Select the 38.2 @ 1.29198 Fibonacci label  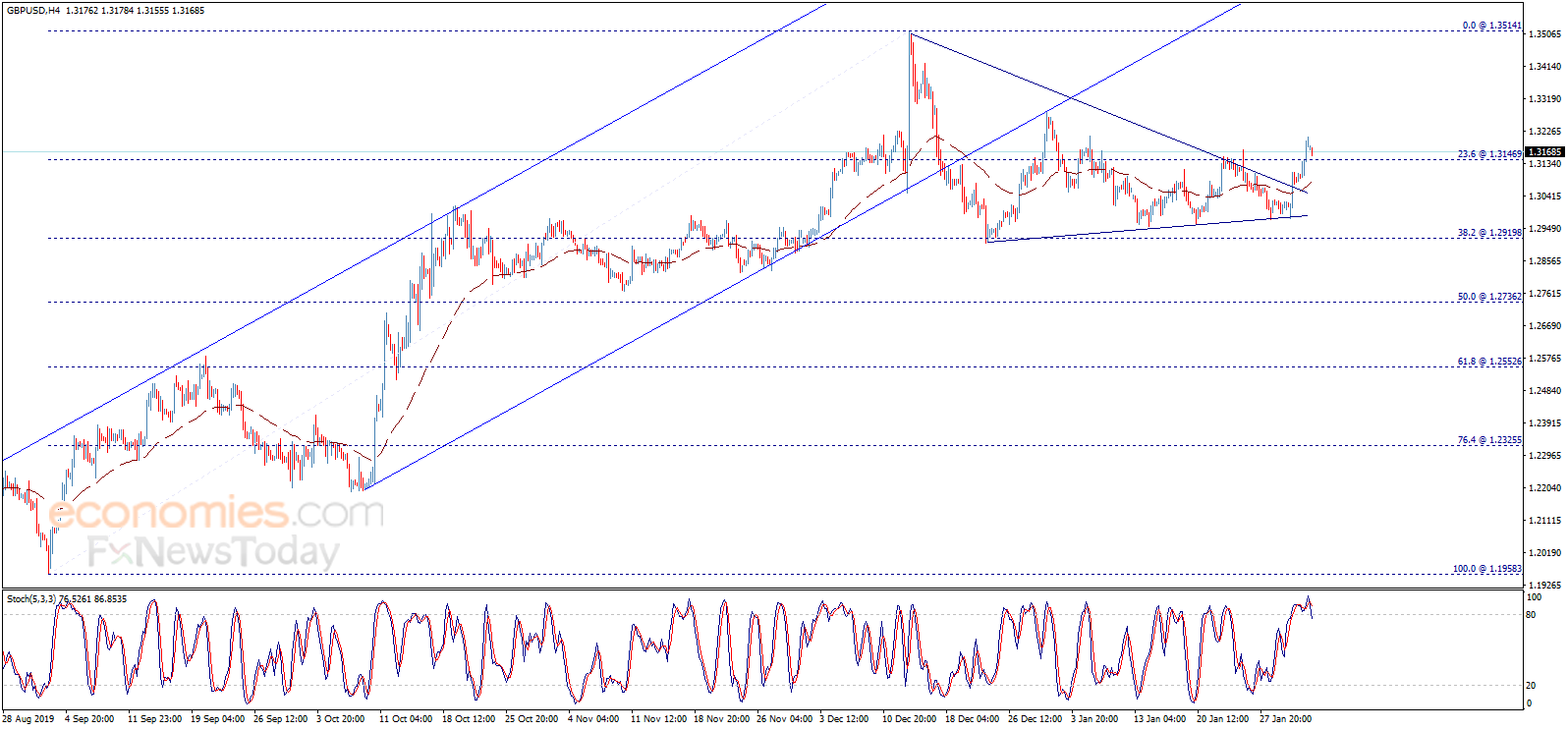tap(1488, 233)
